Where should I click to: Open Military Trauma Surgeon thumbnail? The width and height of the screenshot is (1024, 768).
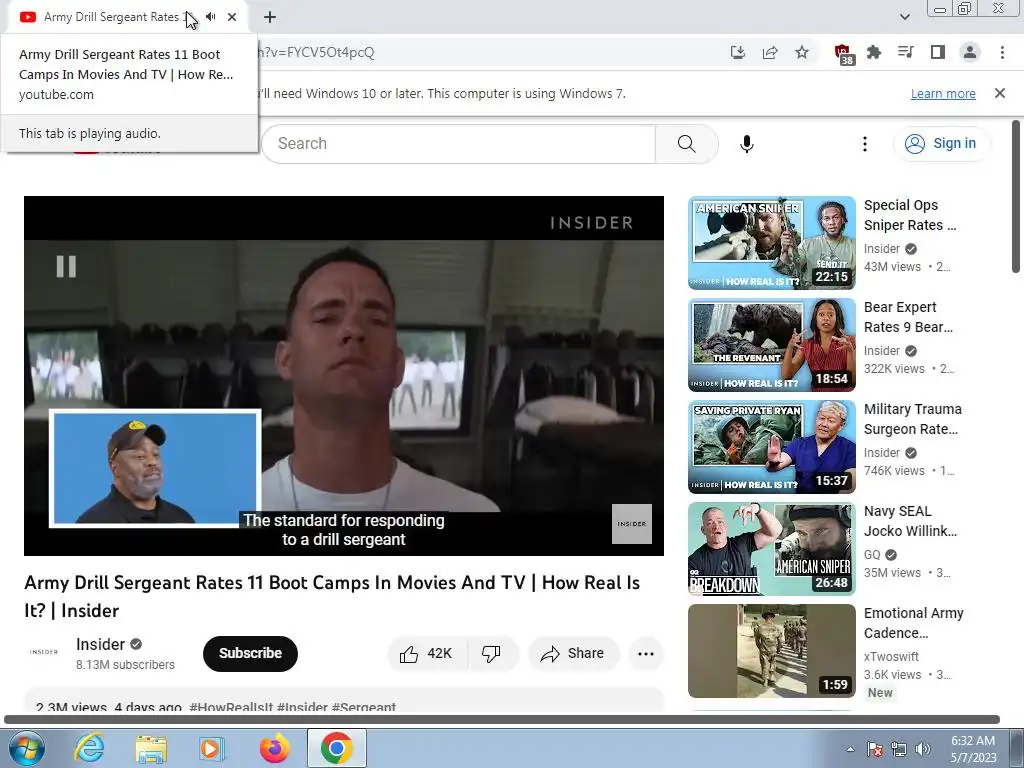coord(771,447)
